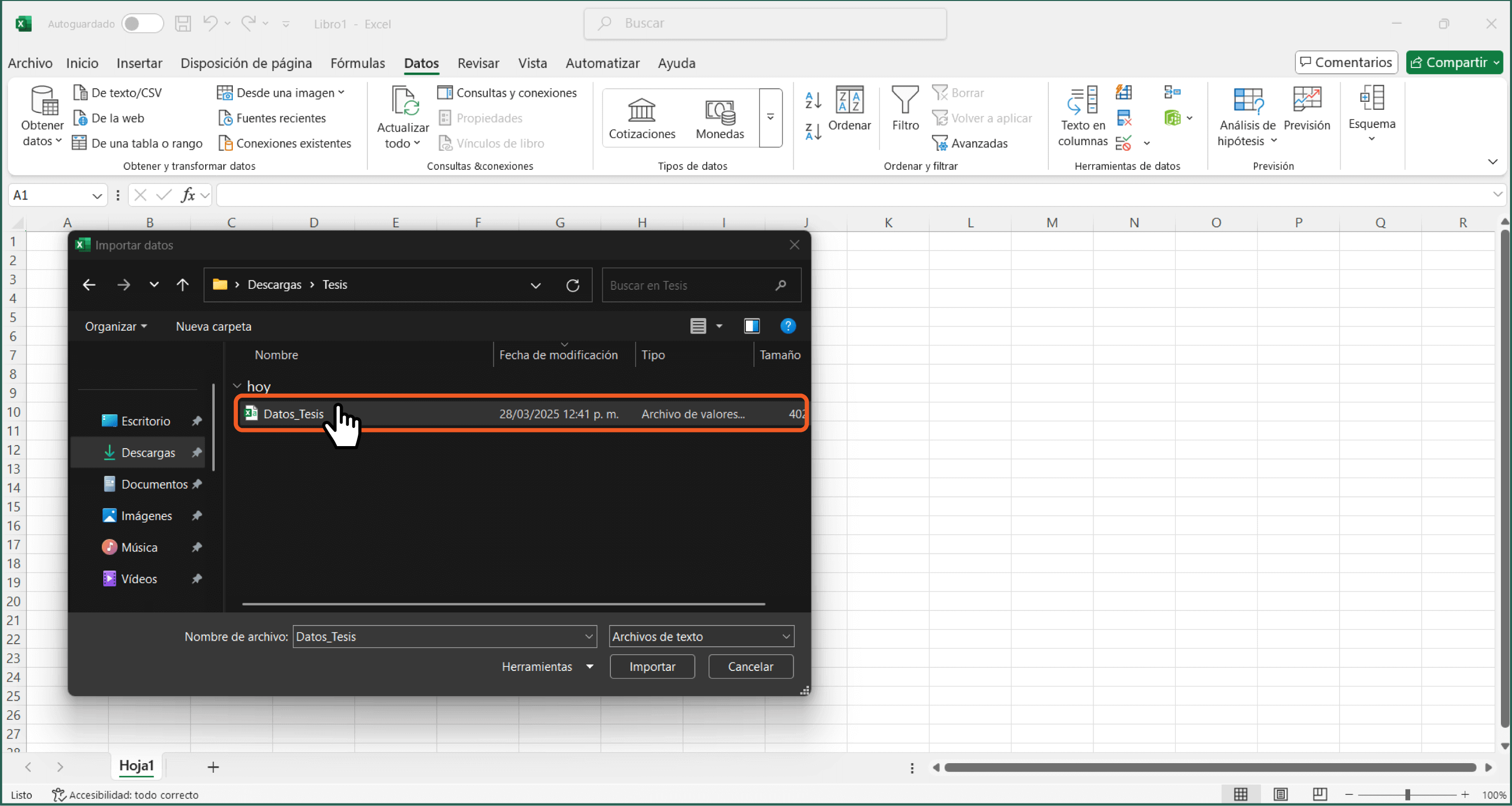Open the Name Box dropdown
The width and height of the screenshot is (1512, 806).
tap(97, 196)
